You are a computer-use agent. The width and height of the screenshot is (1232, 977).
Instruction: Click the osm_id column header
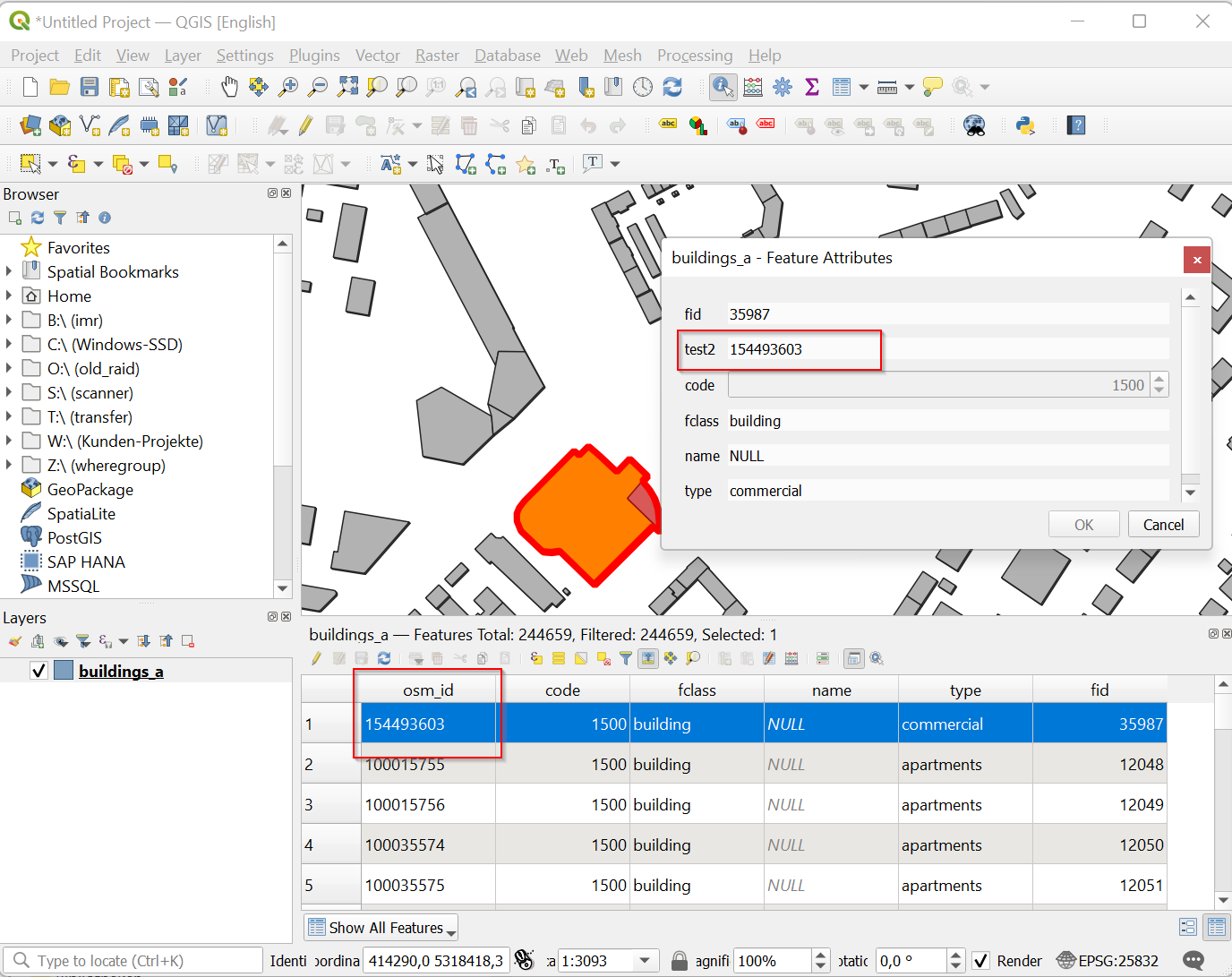coord(428,690)
